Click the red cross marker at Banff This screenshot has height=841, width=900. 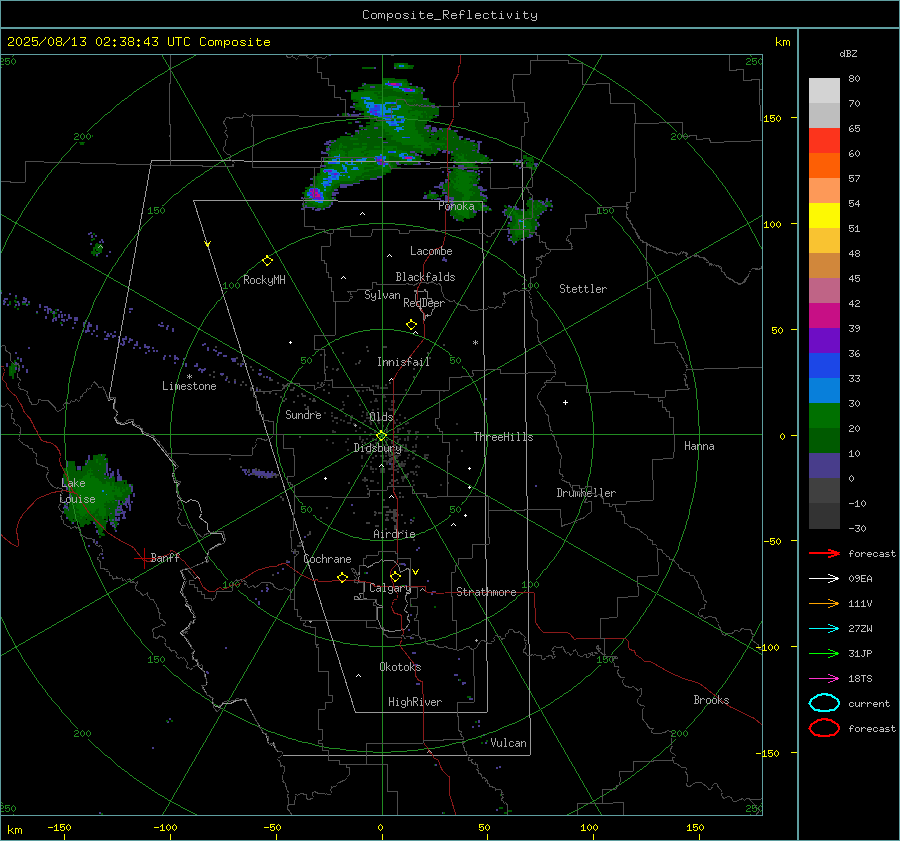click(143, 558)
